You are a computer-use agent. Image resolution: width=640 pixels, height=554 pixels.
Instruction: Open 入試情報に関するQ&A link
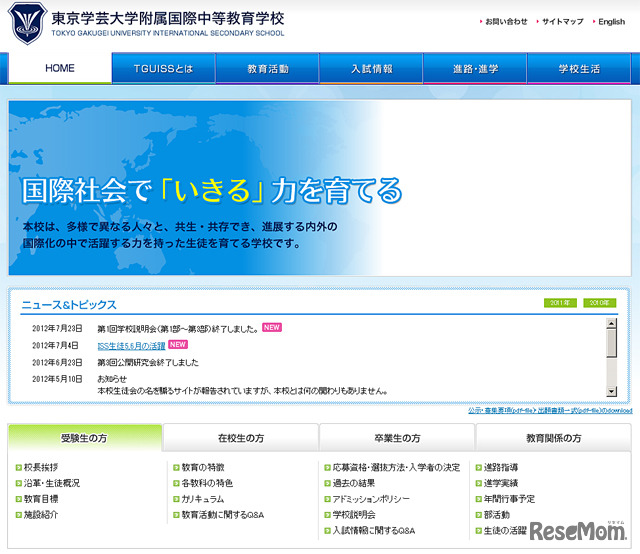click(x=373, y=531)
